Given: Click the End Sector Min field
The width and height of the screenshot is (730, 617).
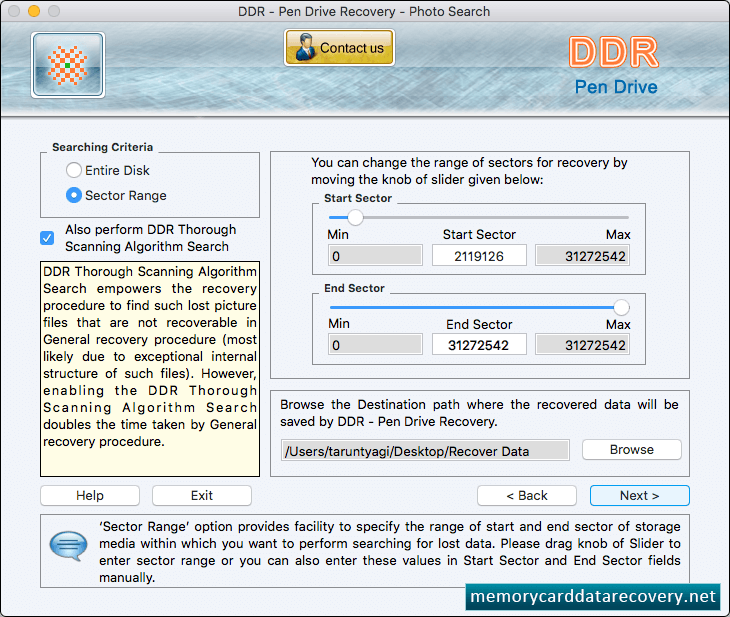Looking at the screenshot, I should [375, 345].
